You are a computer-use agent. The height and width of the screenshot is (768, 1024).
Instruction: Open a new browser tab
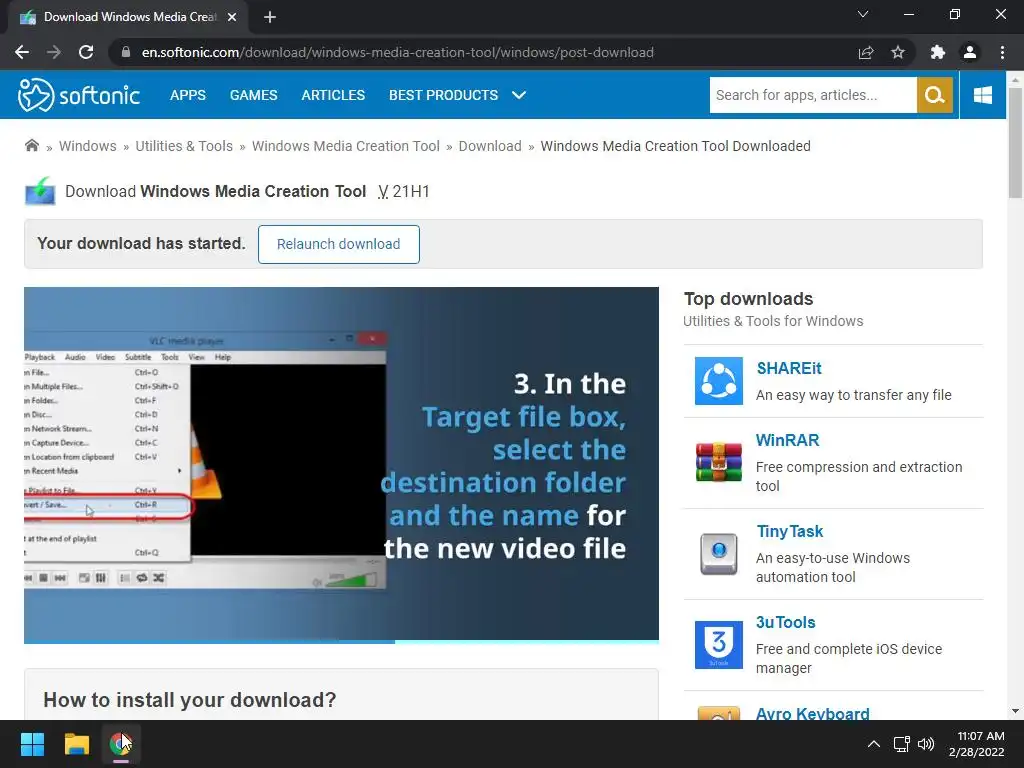click(x=270, y=17)
